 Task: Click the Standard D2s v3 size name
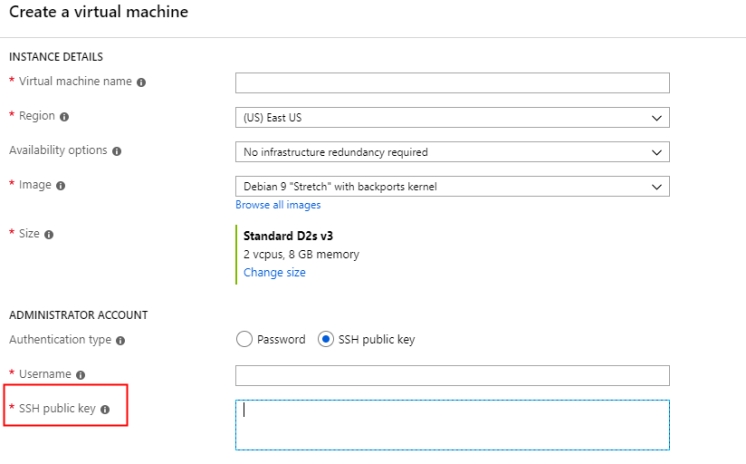pos(287,237)
